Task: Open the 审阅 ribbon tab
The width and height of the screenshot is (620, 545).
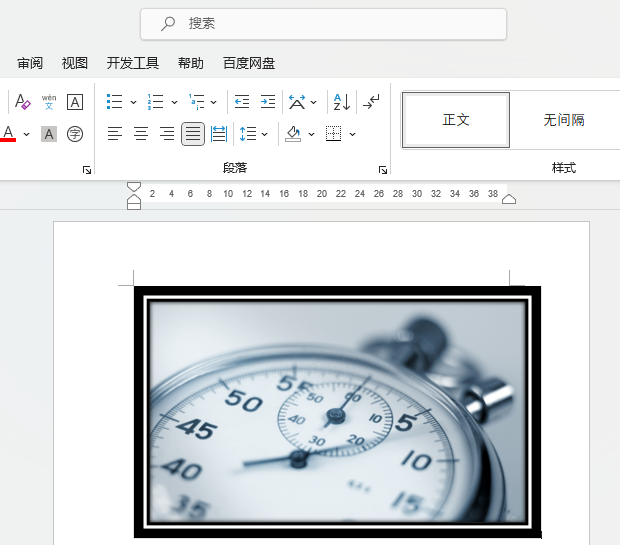Action: (30, 63)
